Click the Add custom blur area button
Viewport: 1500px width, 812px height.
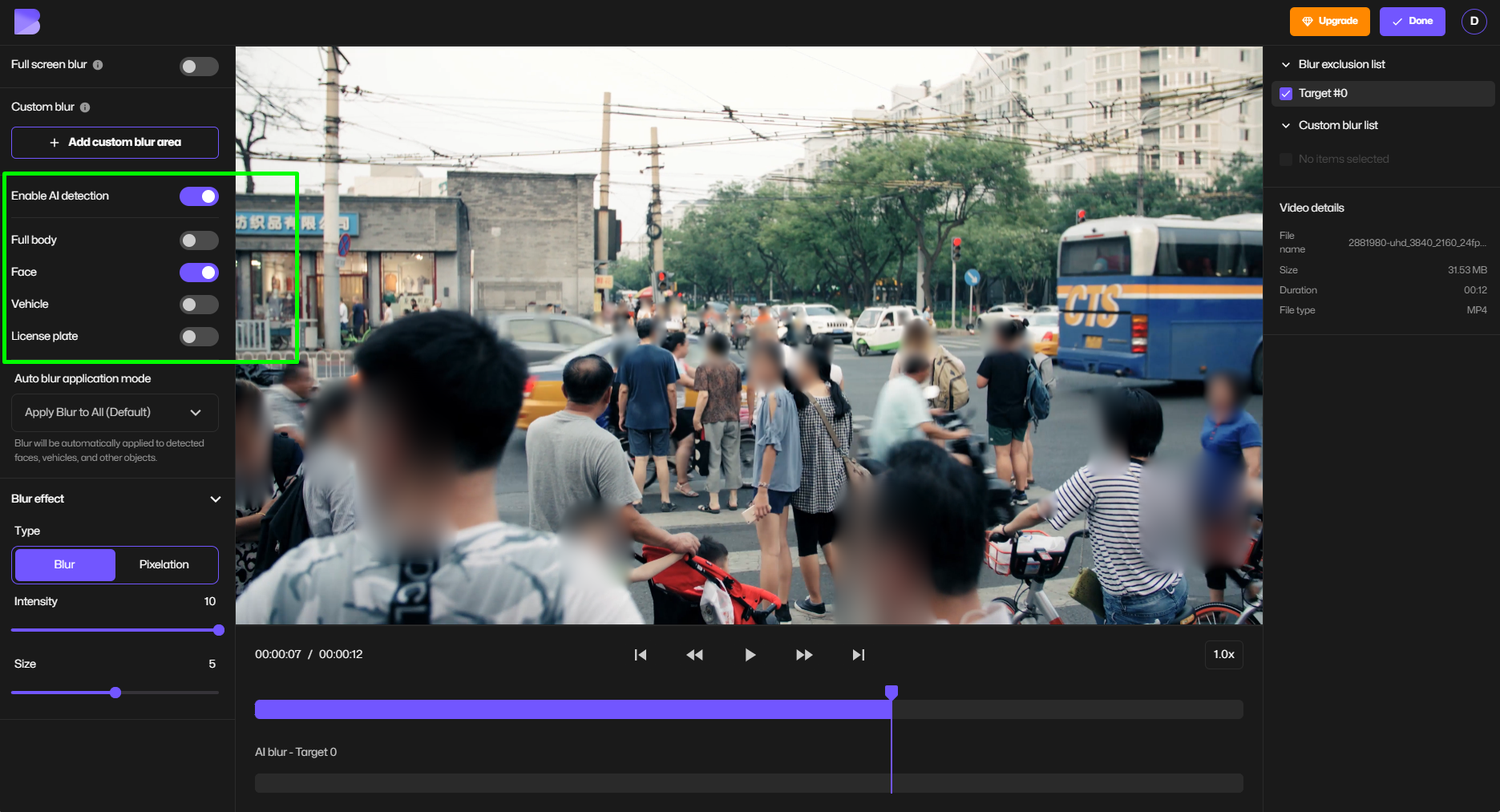(115, 142)
